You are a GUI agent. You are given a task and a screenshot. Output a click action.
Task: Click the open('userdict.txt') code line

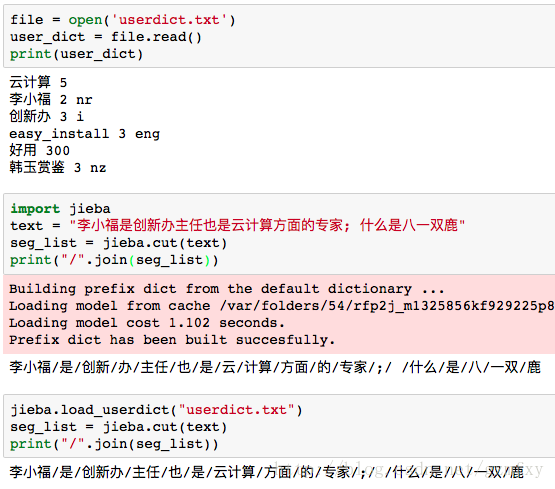pos(122,20)
